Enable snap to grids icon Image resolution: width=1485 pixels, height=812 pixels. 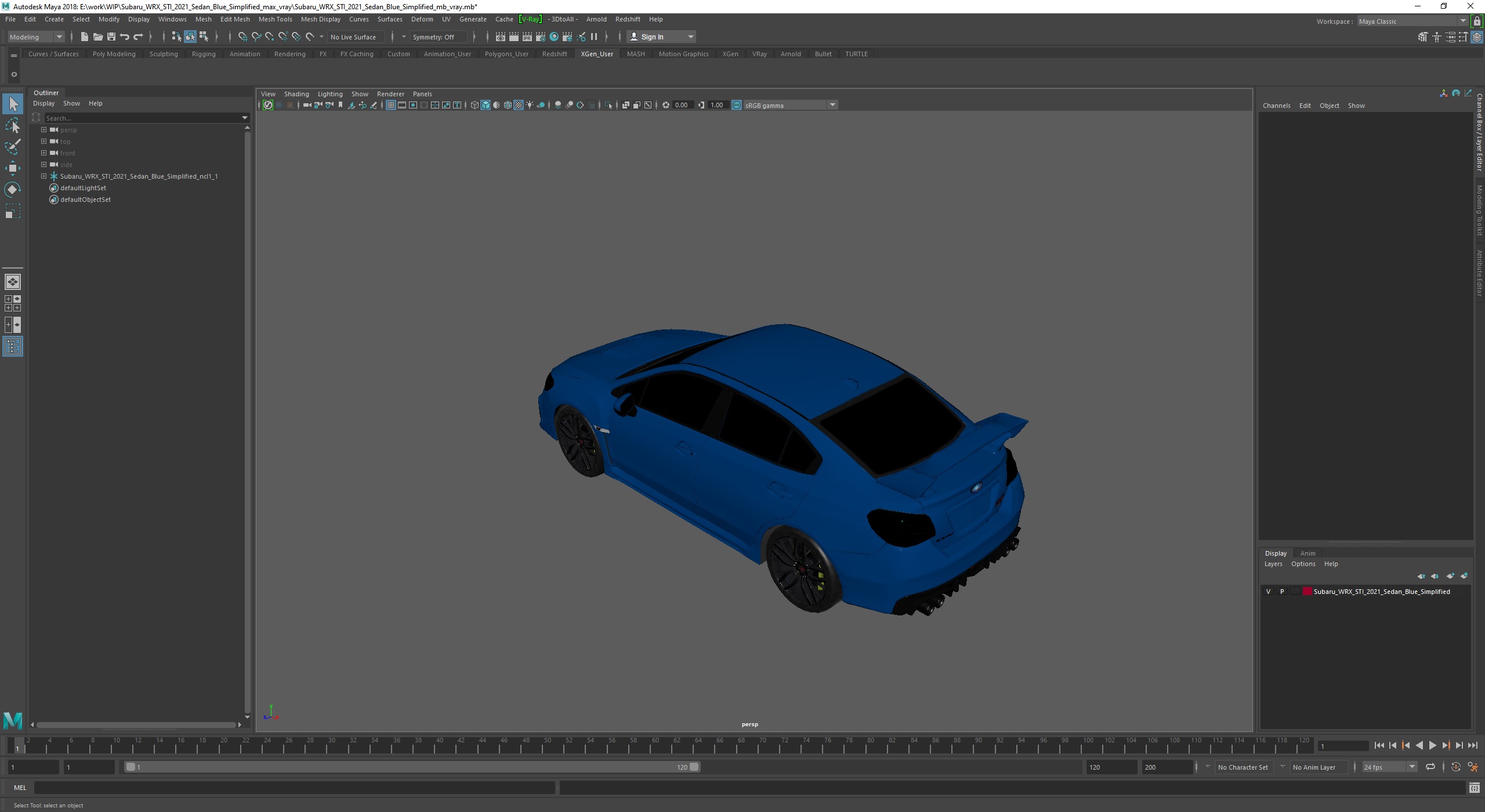pos(242,37)
